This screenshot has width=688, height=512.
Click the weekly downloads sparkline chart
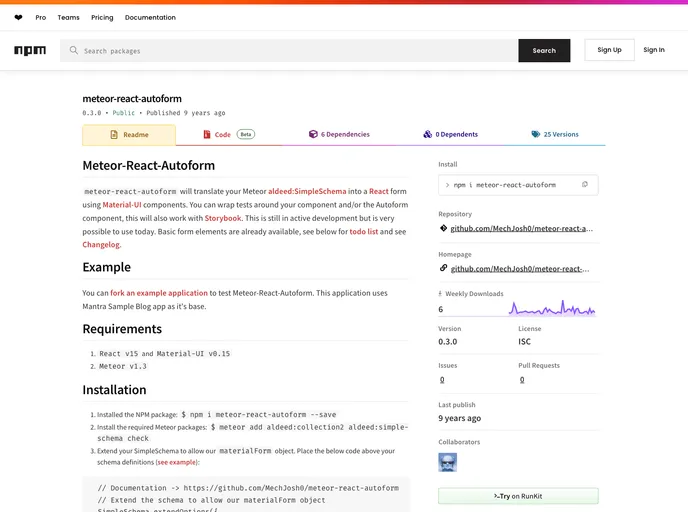[x=552, y=308]
